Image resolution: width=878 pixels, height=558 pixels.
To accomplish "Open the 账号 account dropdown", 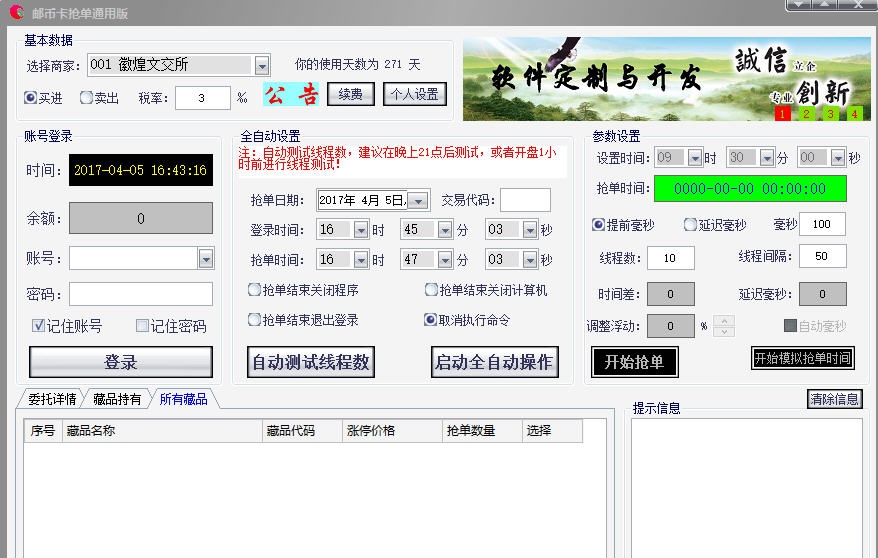I will pyautogui.click(x=206, y=259).
